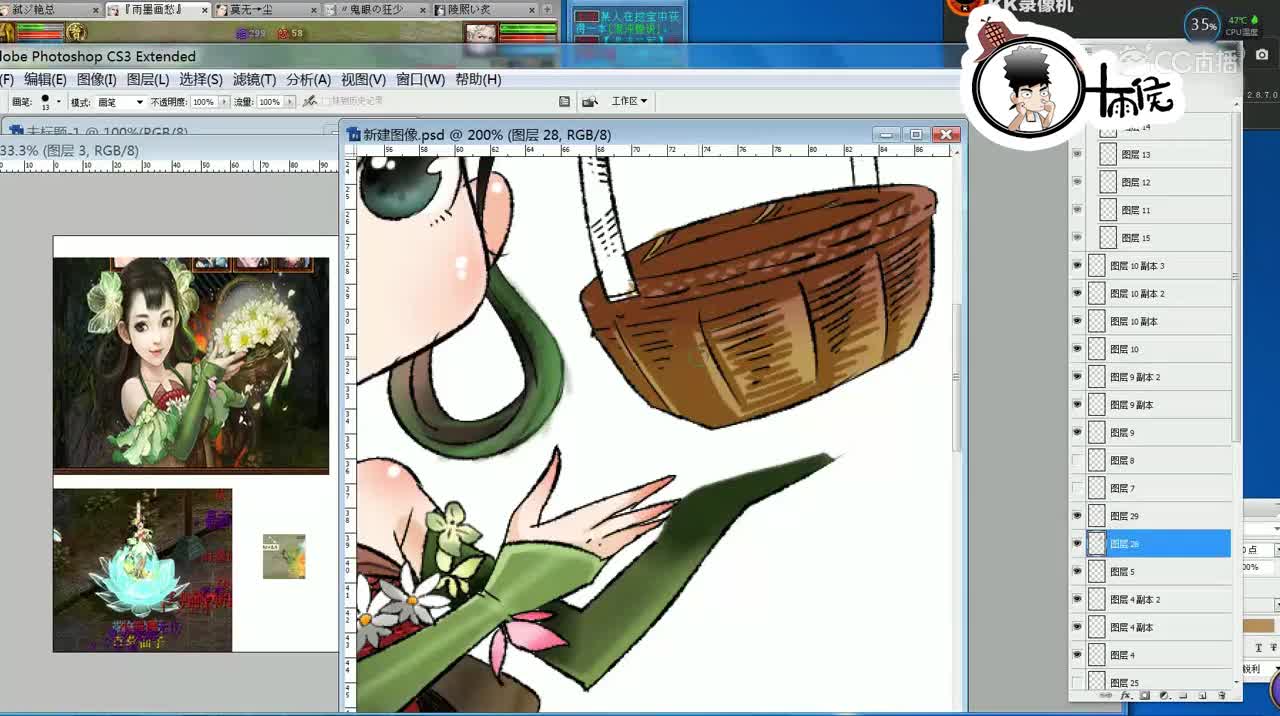This screenshot has width=1280, height=716.
Task: Open the 窗口(W) menu
Action: tap(420, 79)
